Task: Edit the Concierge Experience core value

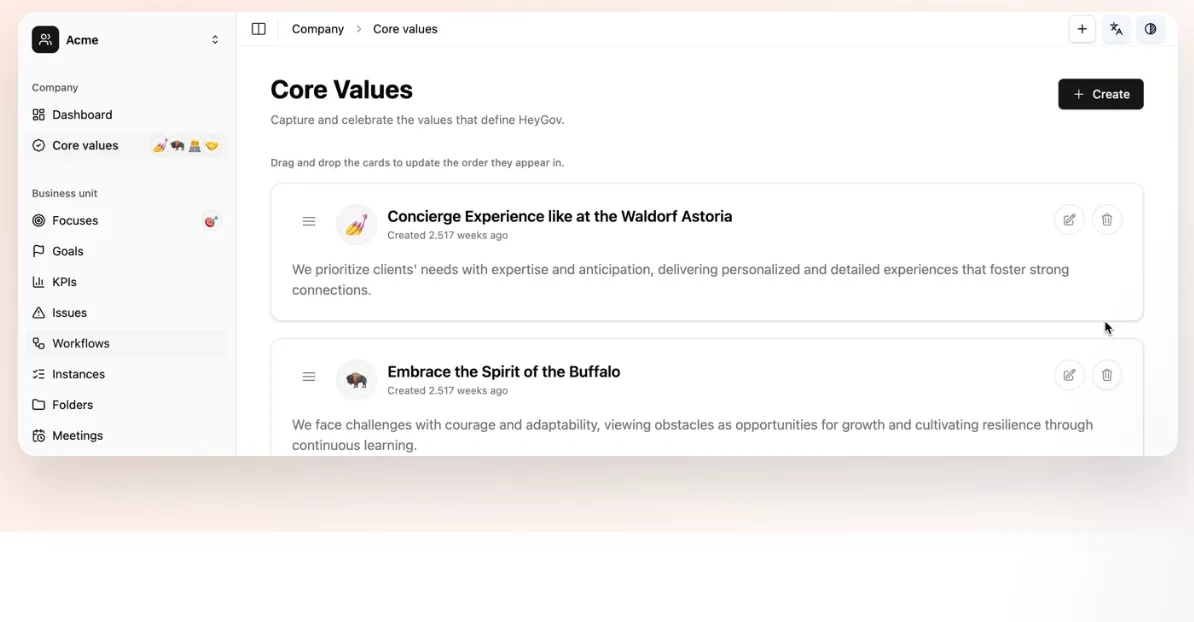Action: [x=1069, y=220]
